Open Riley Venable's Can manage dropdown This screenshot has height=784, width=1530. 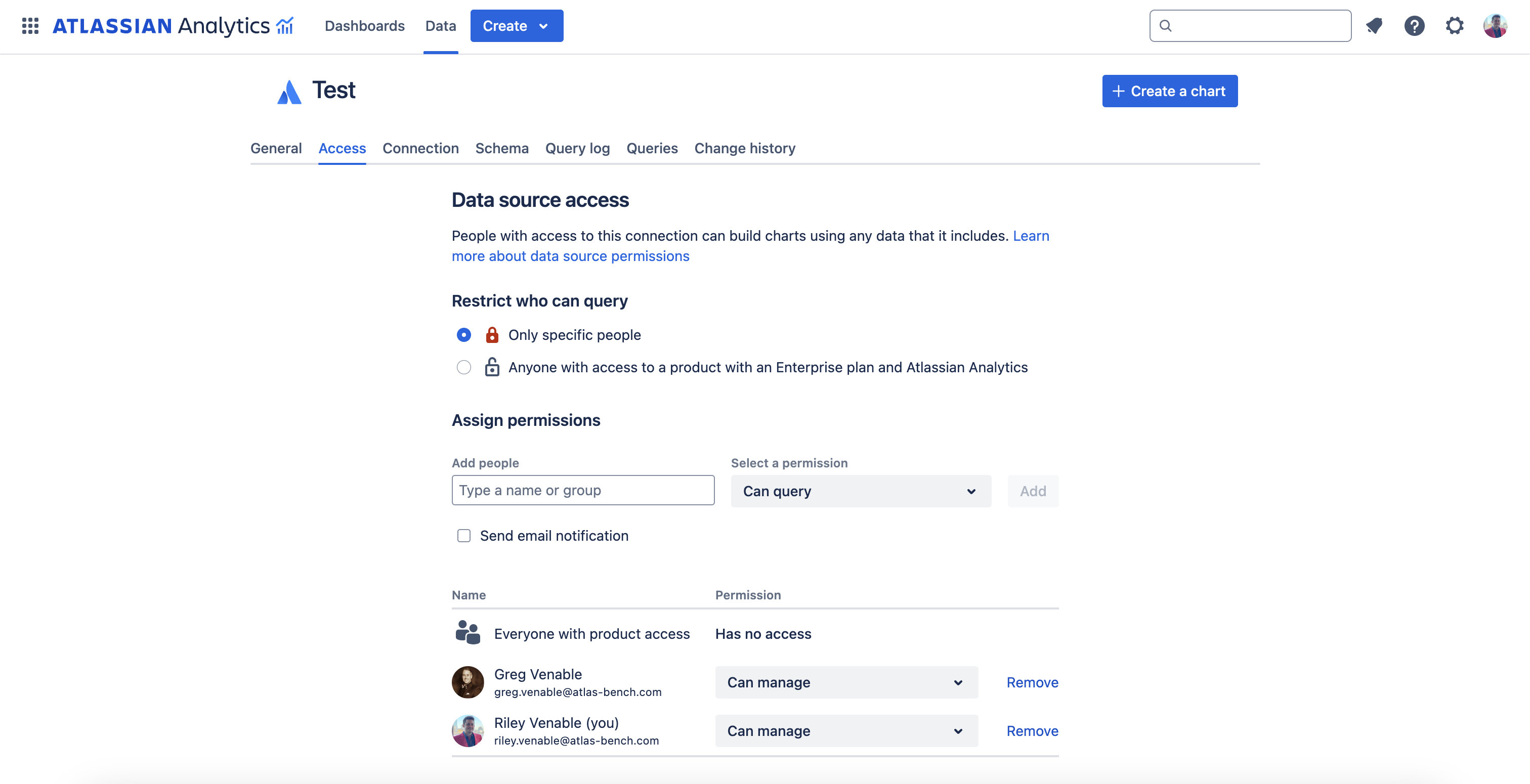click(x=846, y=730)
